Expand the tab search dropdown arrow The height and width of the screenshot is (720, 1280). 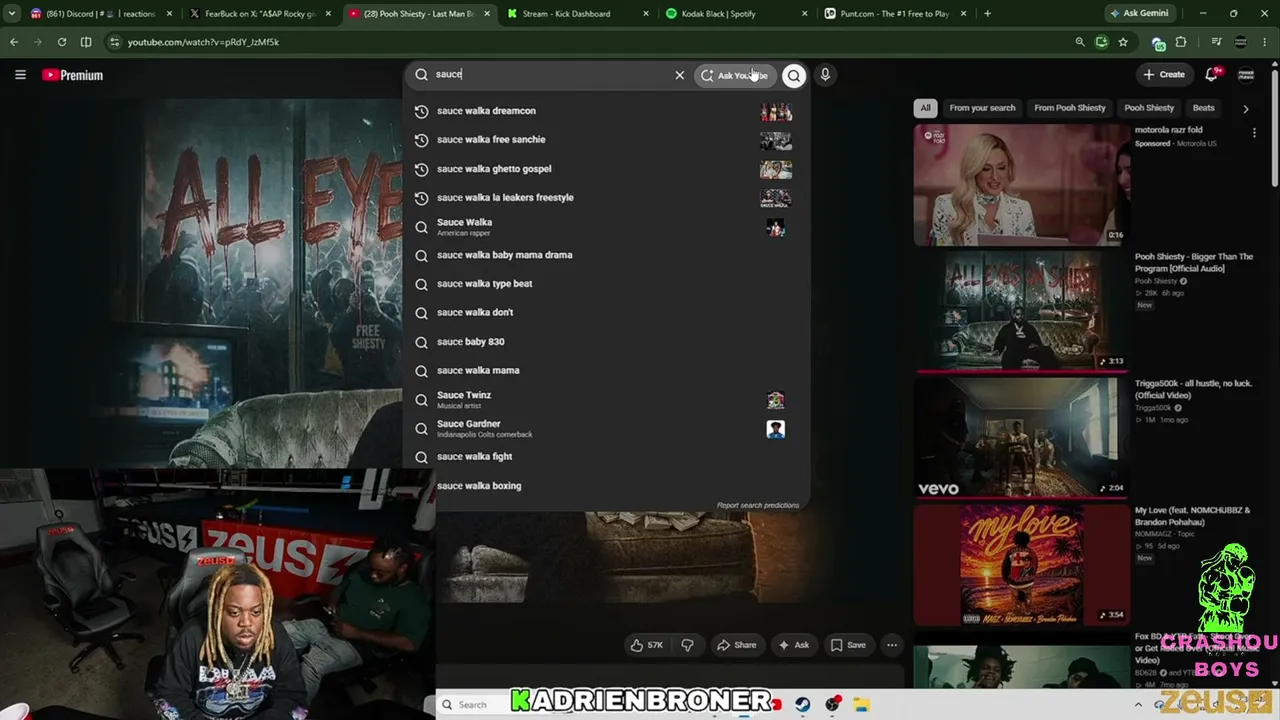click(12, 14)
